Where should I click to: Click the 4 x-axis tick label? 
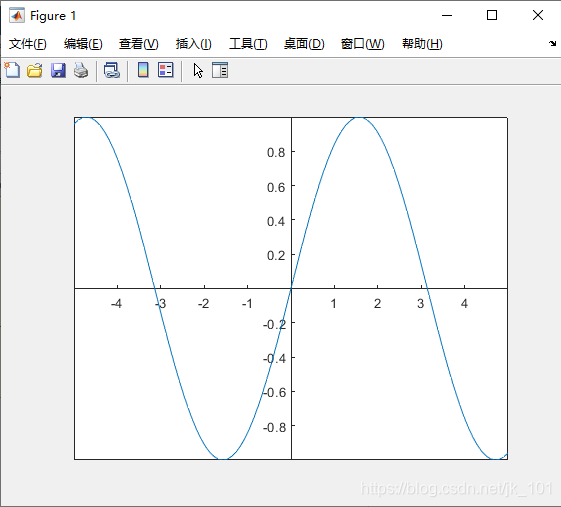click(x=464, y=304)
